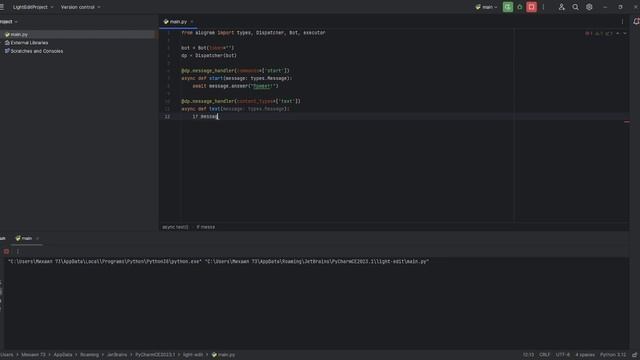Go to the previous highlighted problem arrow
This screenshot has width=640, height=360.
pyautogui.click(x=618, y=33)
